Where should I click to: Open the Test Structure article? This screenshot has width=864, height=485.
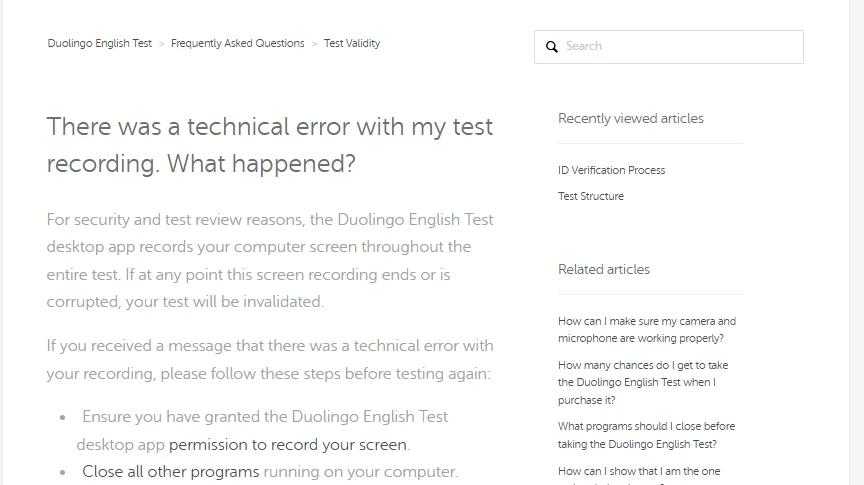click(590, 196)
